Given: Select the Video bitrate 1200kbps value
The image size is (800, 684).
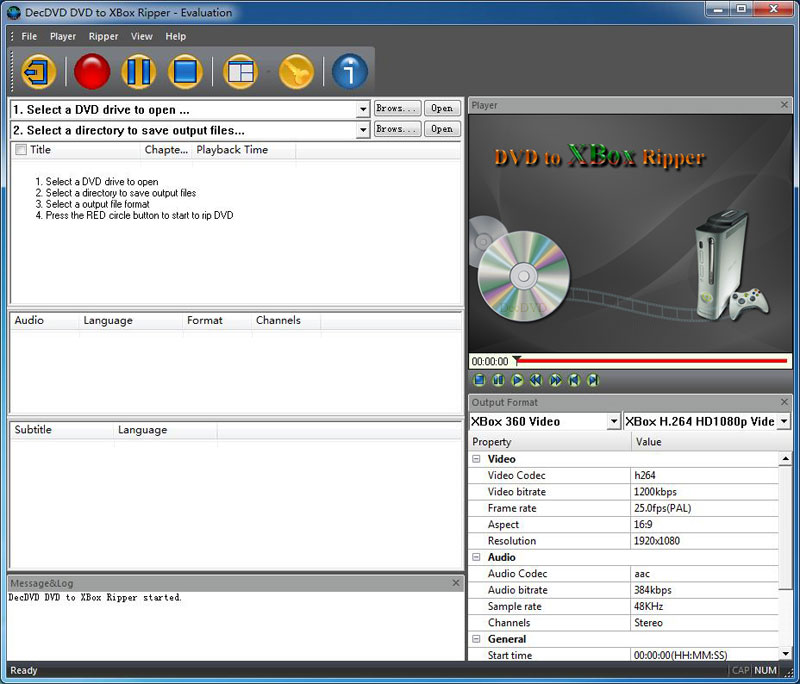Looking at the screenshot, I should tap(704, 492).
